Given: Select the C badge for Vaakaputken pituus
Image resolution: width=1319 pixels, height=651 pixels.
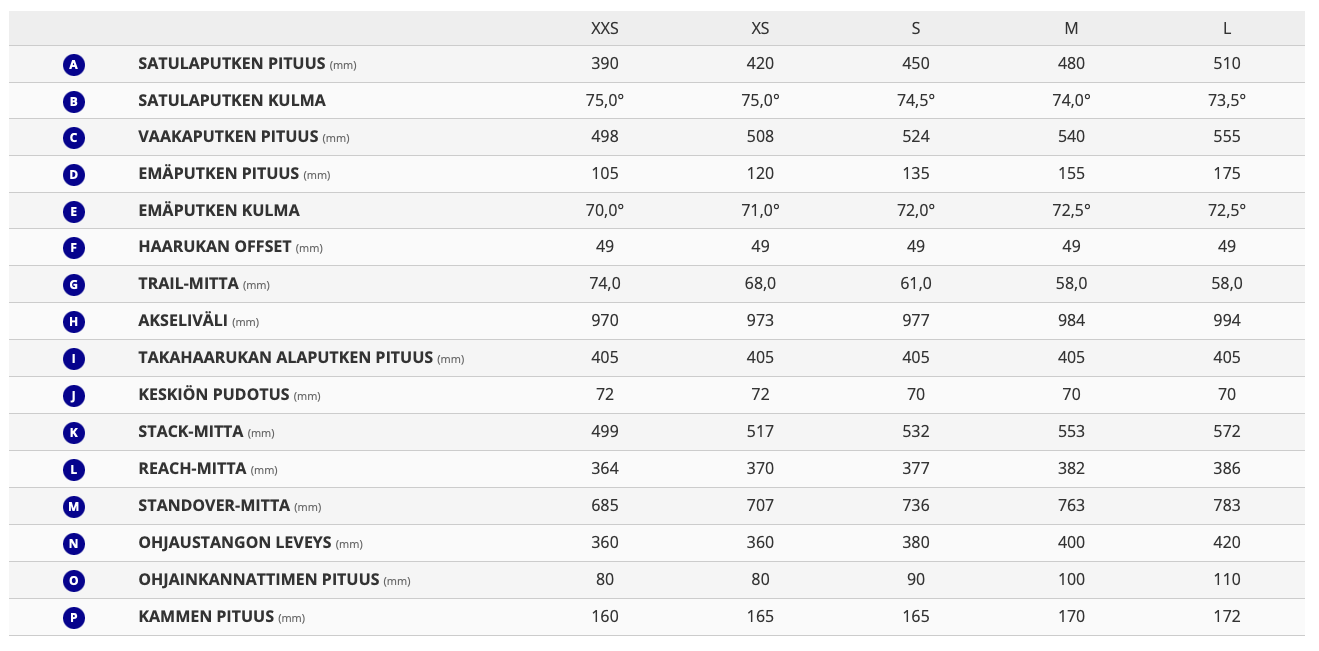Looking at the screenshot, I should [x=73, y=138].
